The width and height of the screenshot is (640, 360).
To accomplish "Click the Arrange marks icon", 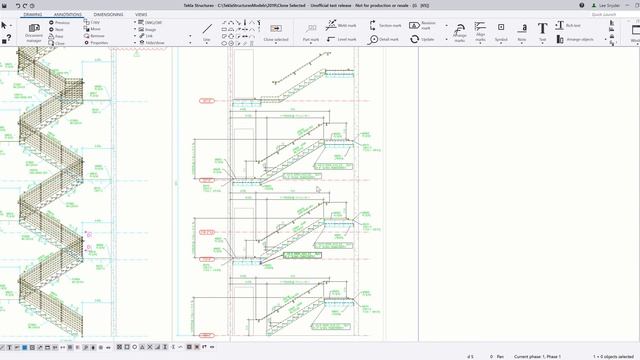I will pos(460,29).
